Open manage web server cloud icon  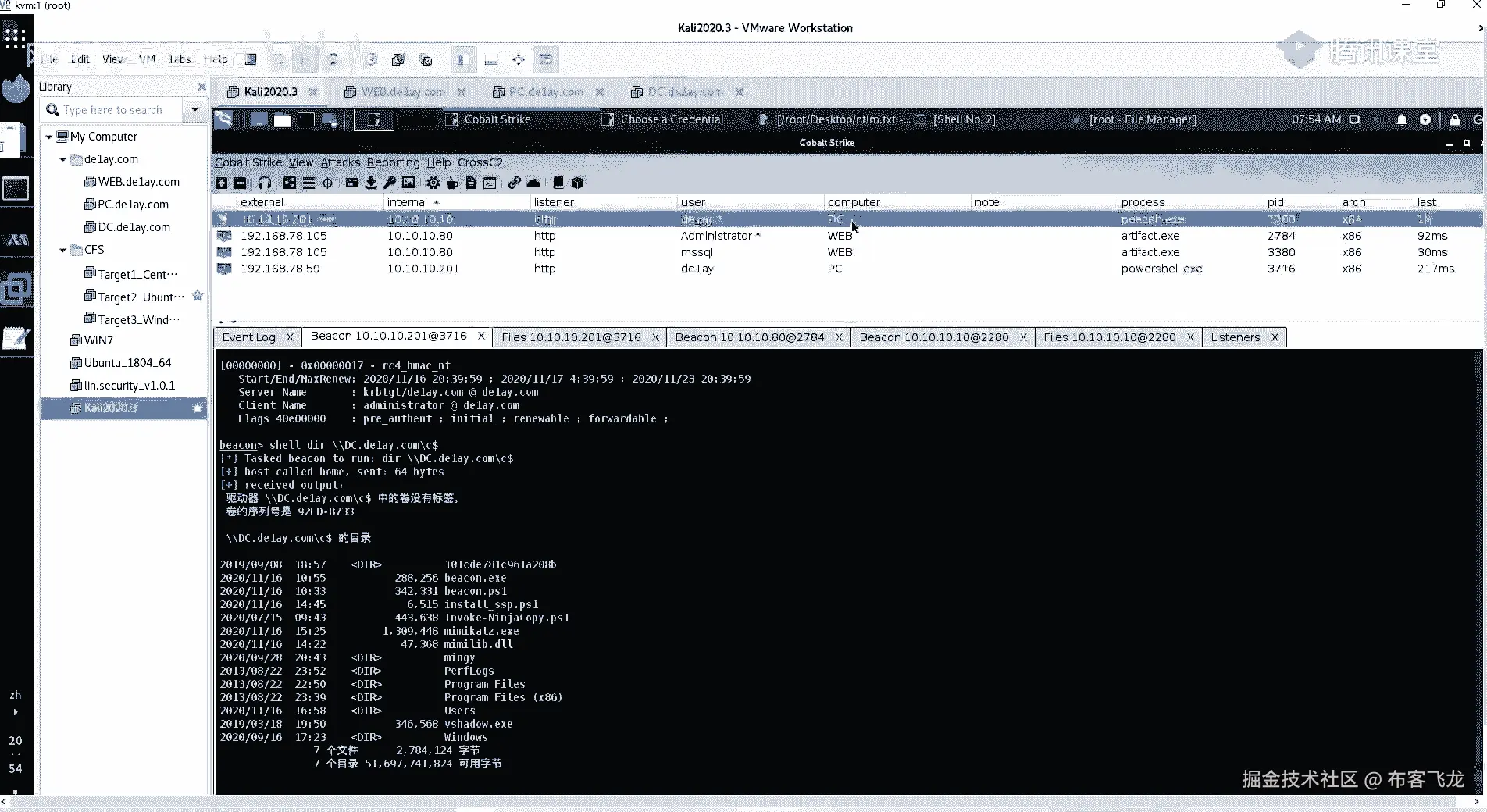pos(533,183)
